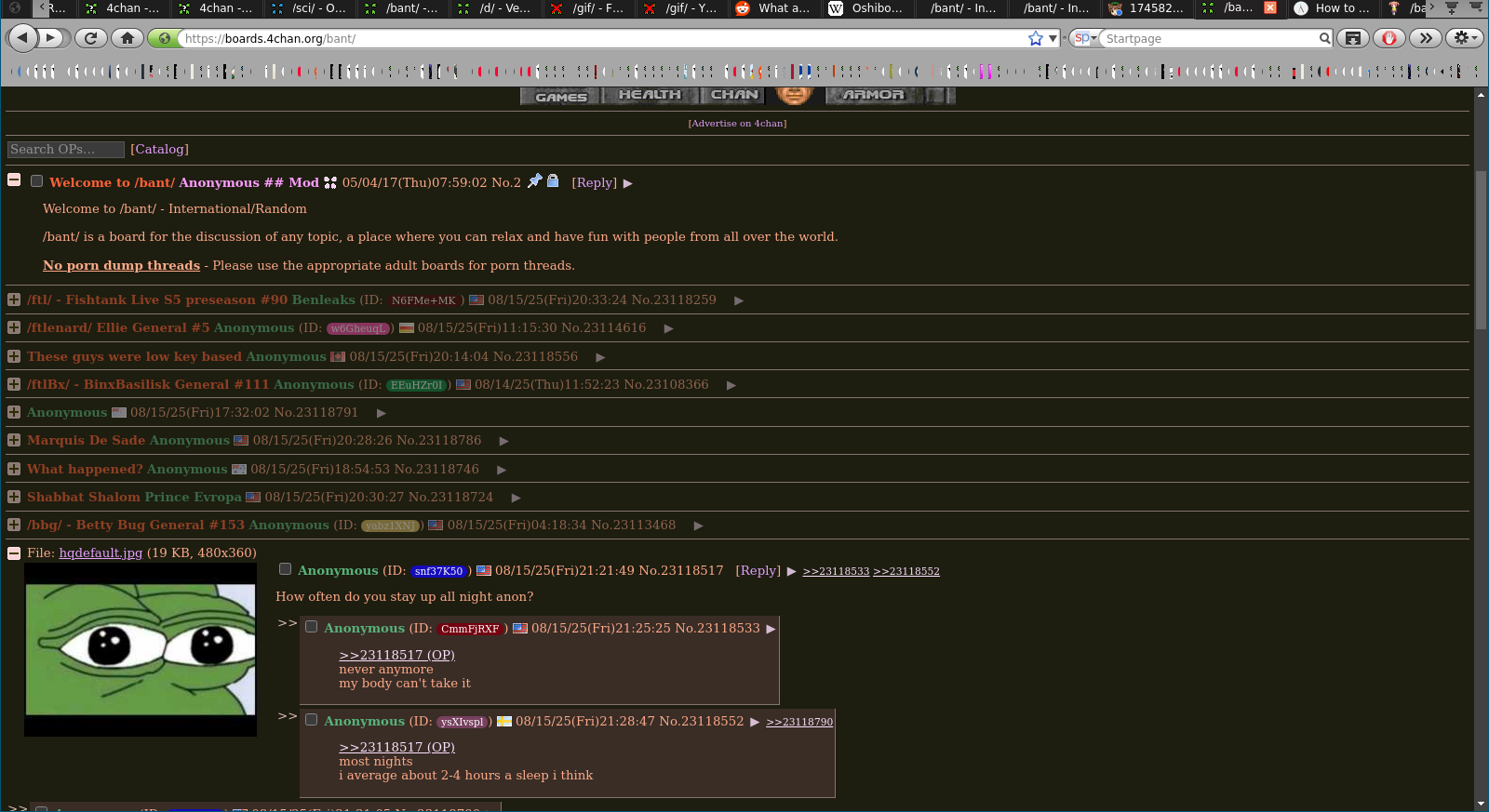Switch to the 174582... tab
This screenshot has height=812, width=1489.
(x=1147, y=8)
